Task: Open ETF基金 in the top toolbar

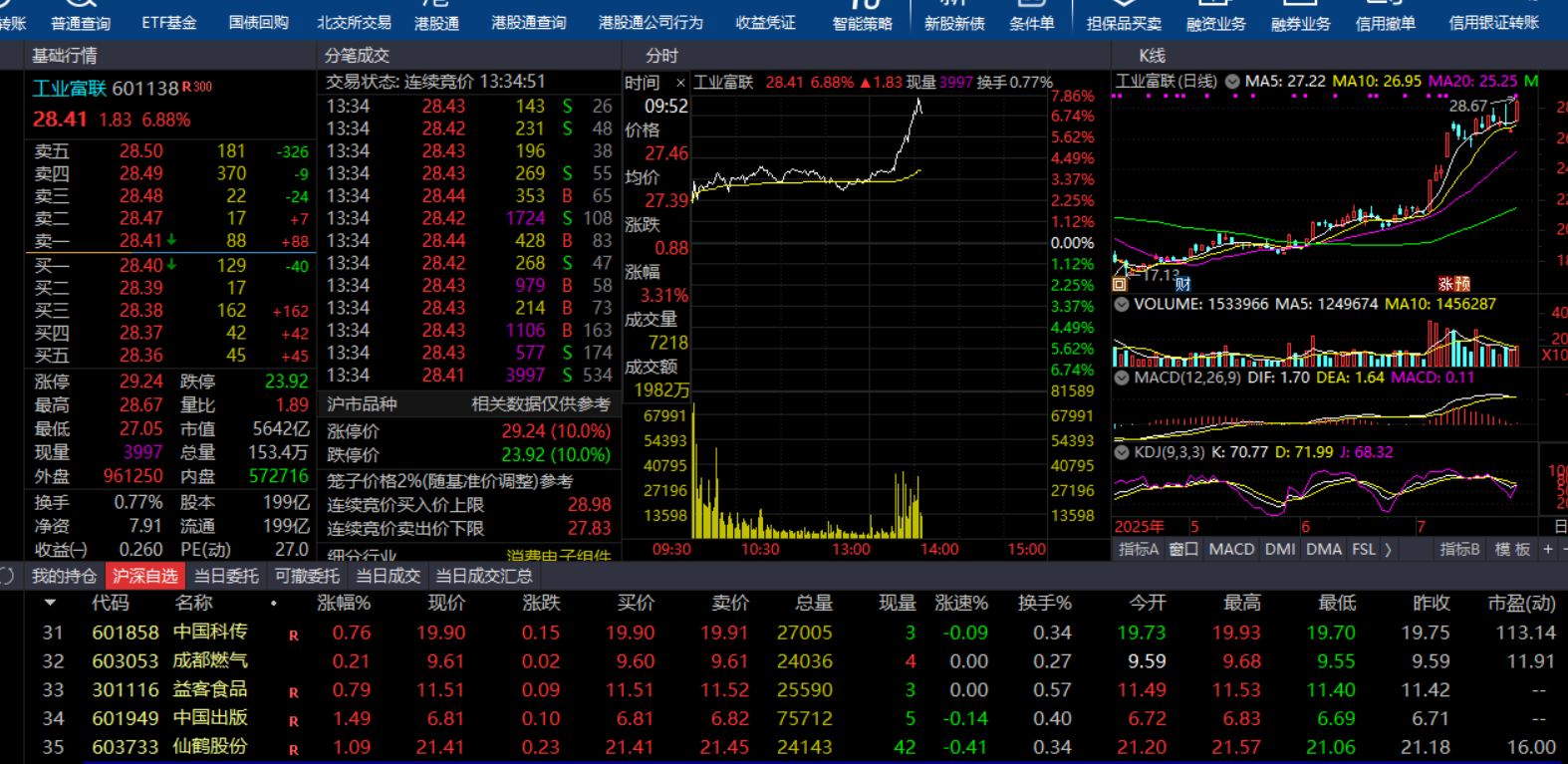Action: click(x=169, y=22)
